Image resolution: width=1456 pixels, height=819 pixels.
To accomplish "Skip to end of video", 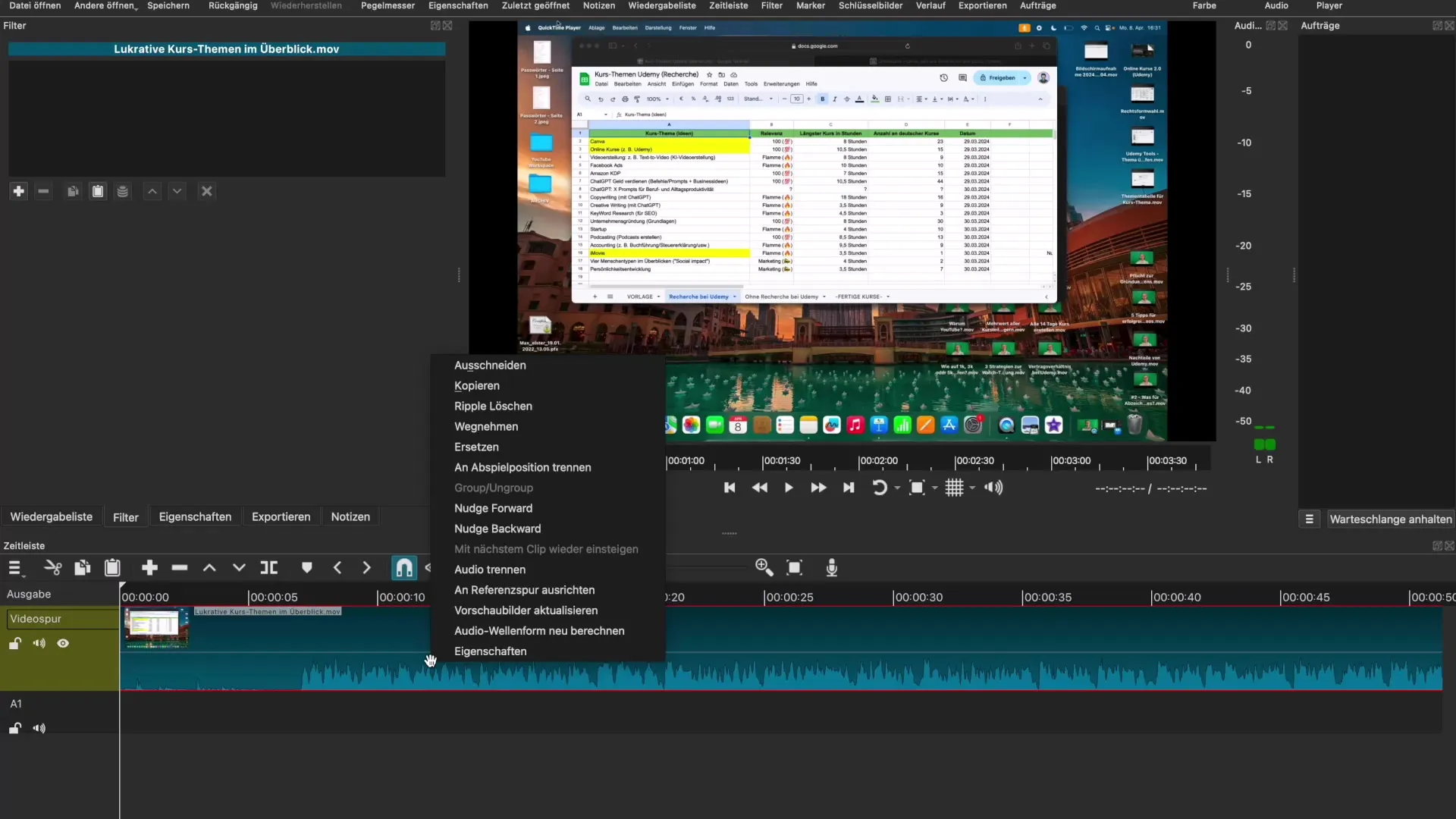I will click(849, 488).
